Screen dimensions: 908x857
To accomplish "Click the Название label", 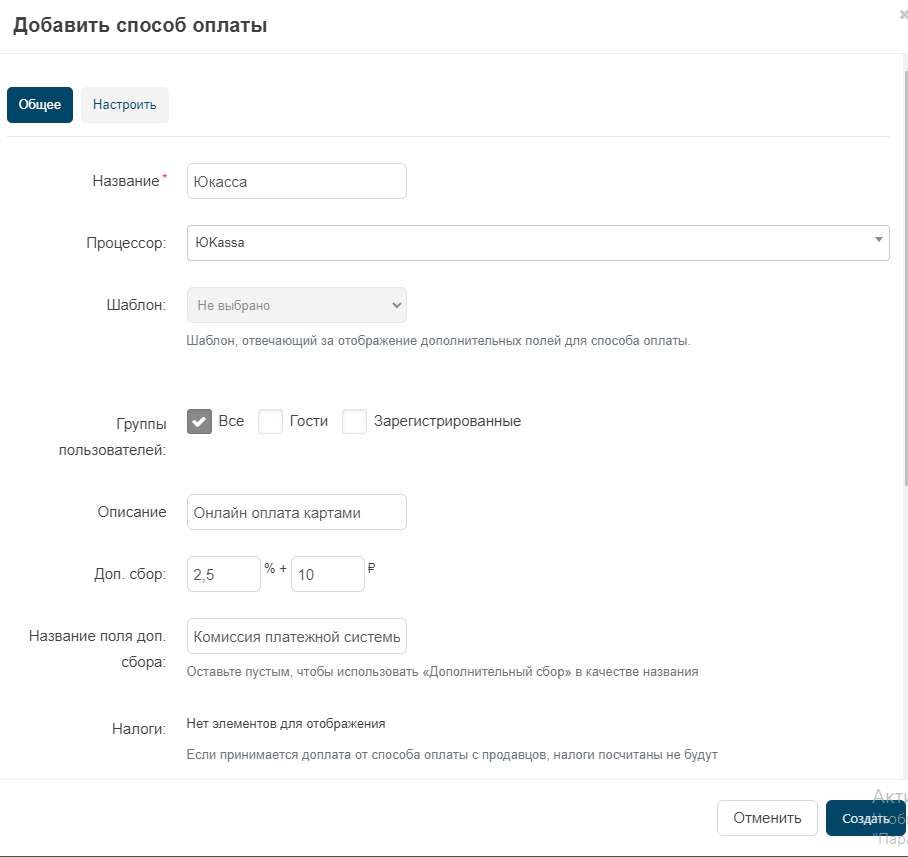I will tap(126, 181).
